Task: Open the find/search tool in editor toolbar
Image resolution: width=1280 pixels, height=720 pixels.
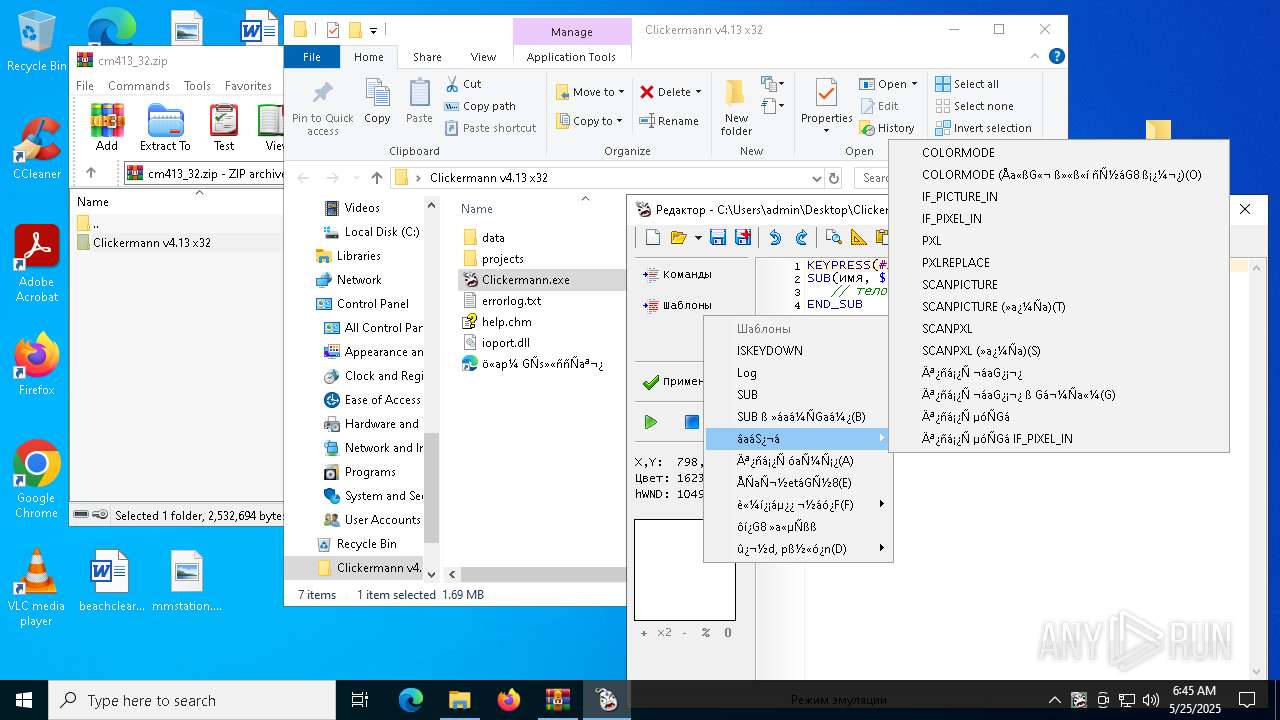Action: 833,237
